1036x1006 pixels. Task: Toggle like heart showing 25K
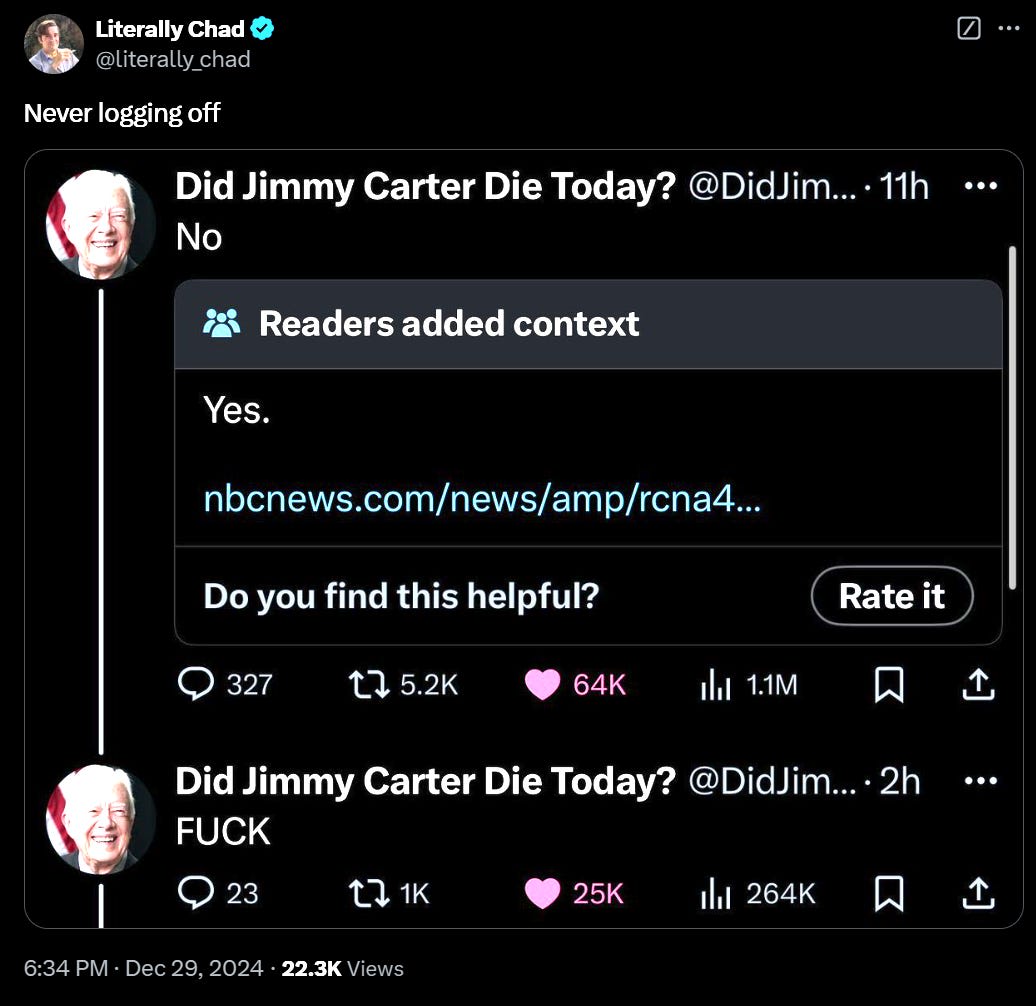click(x=543, y=892)
